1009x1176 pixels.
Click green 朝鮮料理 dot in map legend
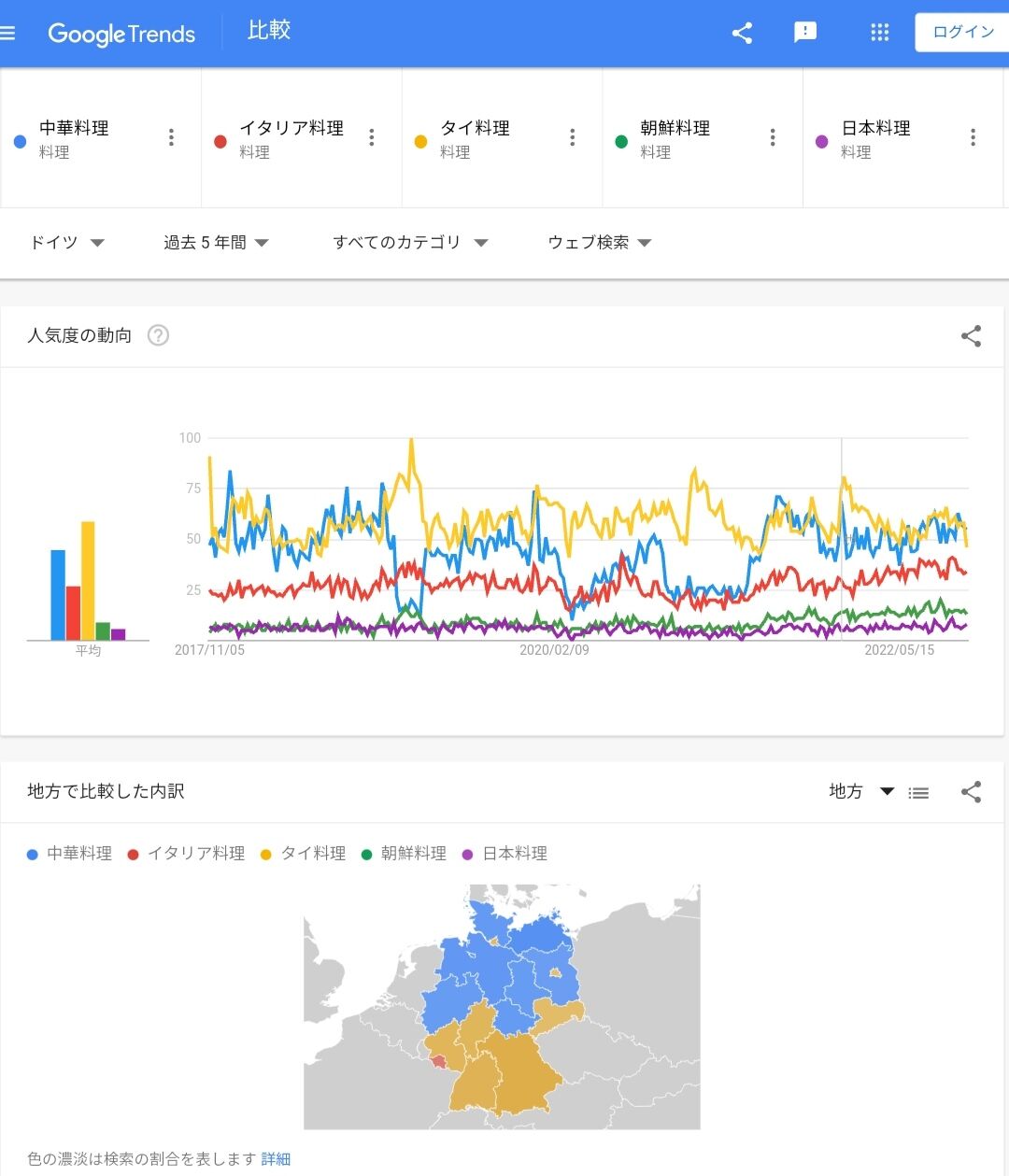(367, 855)
